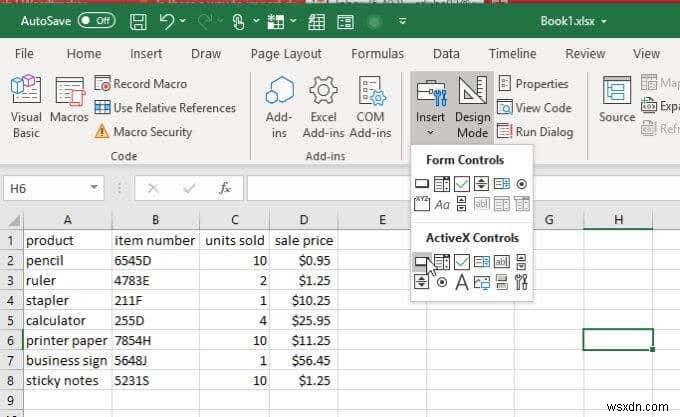This screenshot has width=680, height=417.
Task: Toggle Design Mode
Action: (x=473, y=107)
